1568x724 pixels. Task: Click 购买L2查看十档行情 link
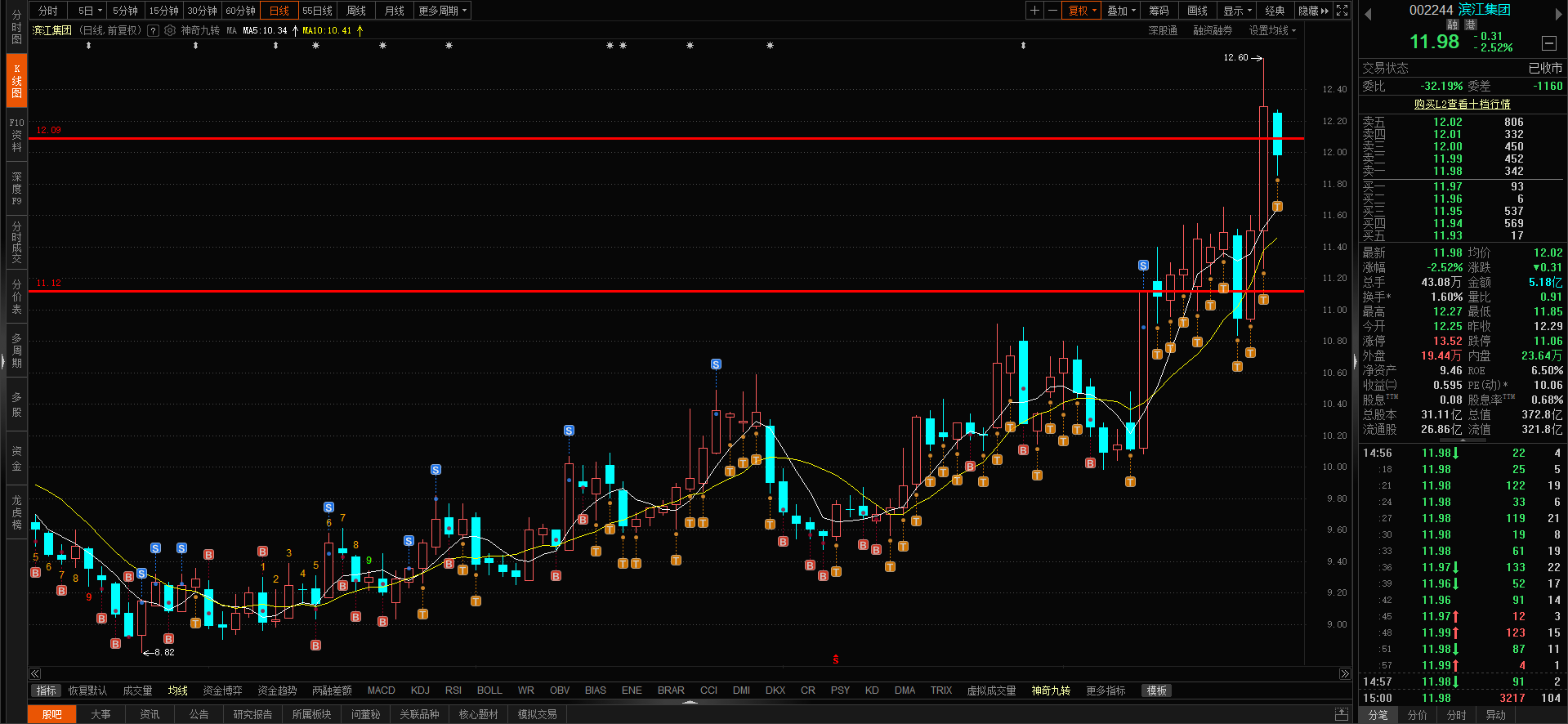point(1463,104)
